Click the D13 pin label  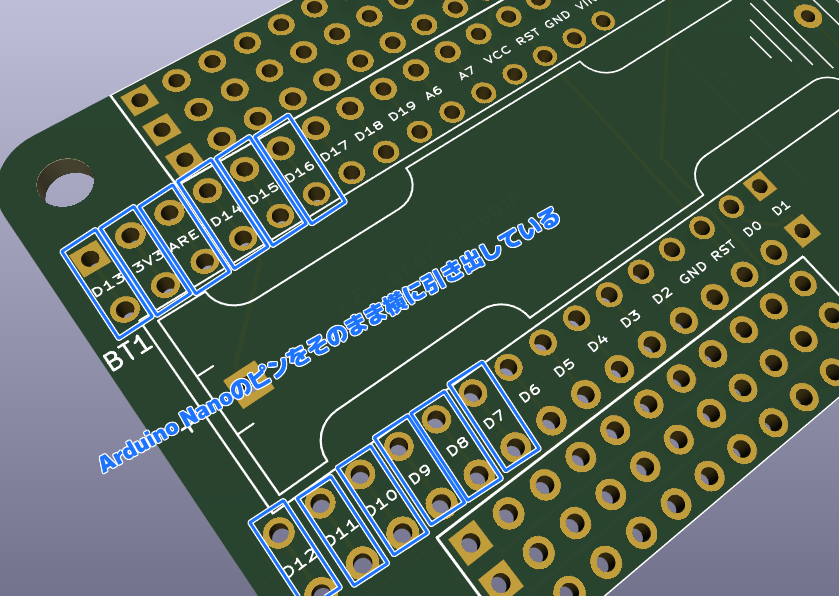point(109,285)
